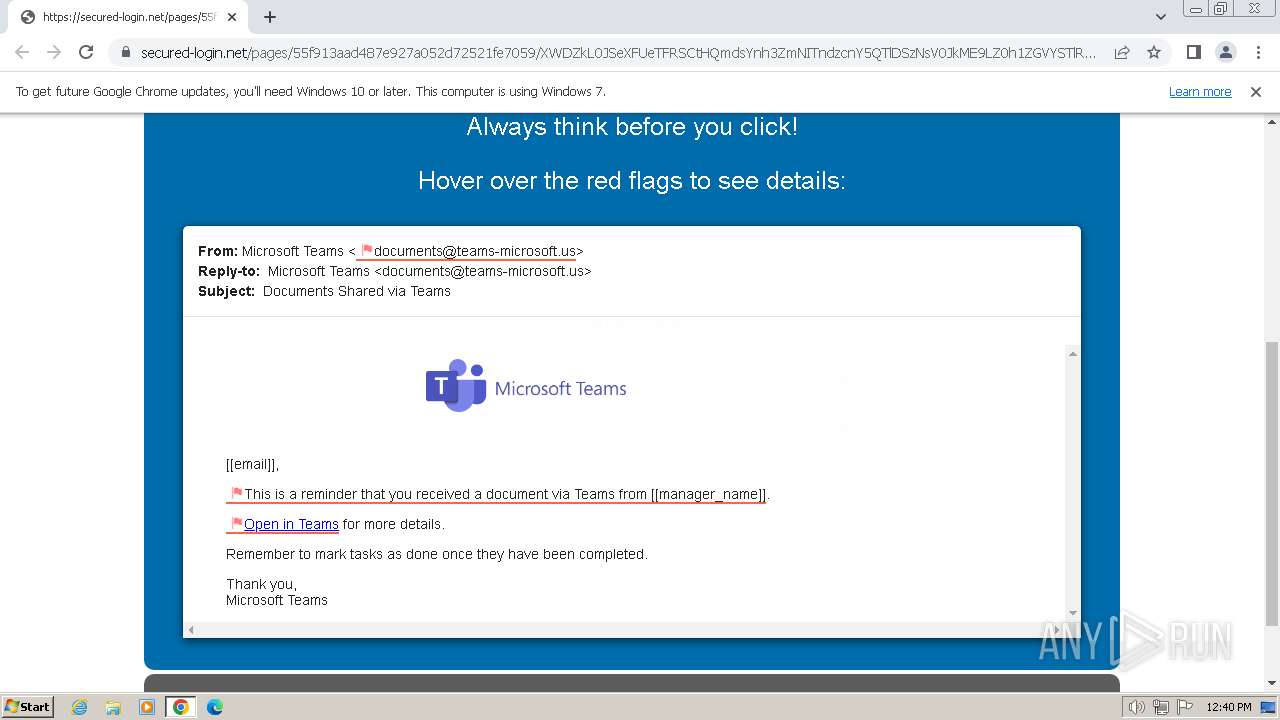View site information via padlock icon
The width and height of the screenshot is (1280, 720).
(x=125, y=52)
